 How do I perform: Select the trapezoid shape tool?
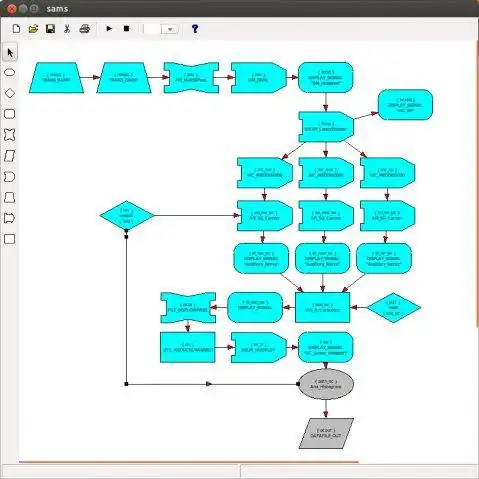[x=10, y=197]
